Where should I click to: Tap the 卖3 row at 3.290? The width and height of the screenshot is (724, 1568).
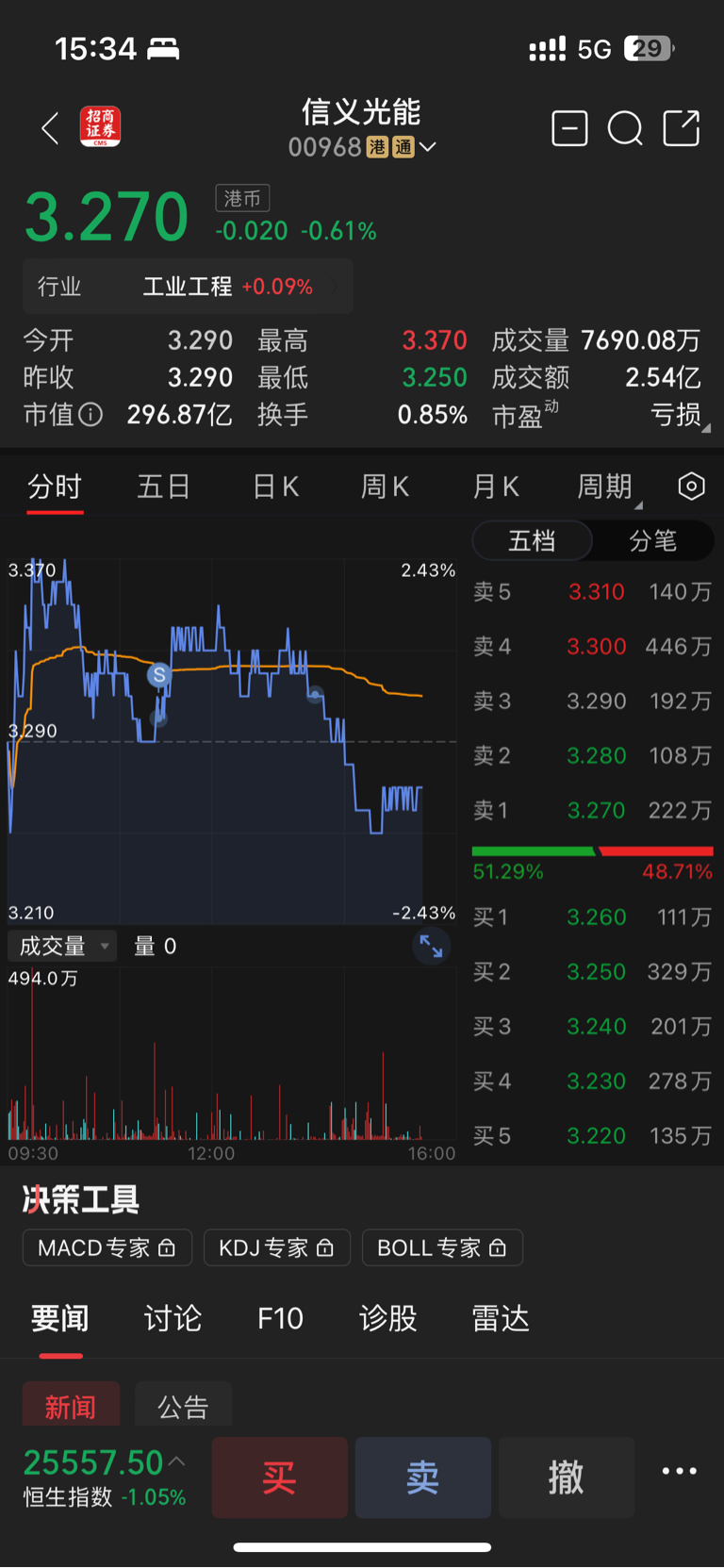(592, 701)
